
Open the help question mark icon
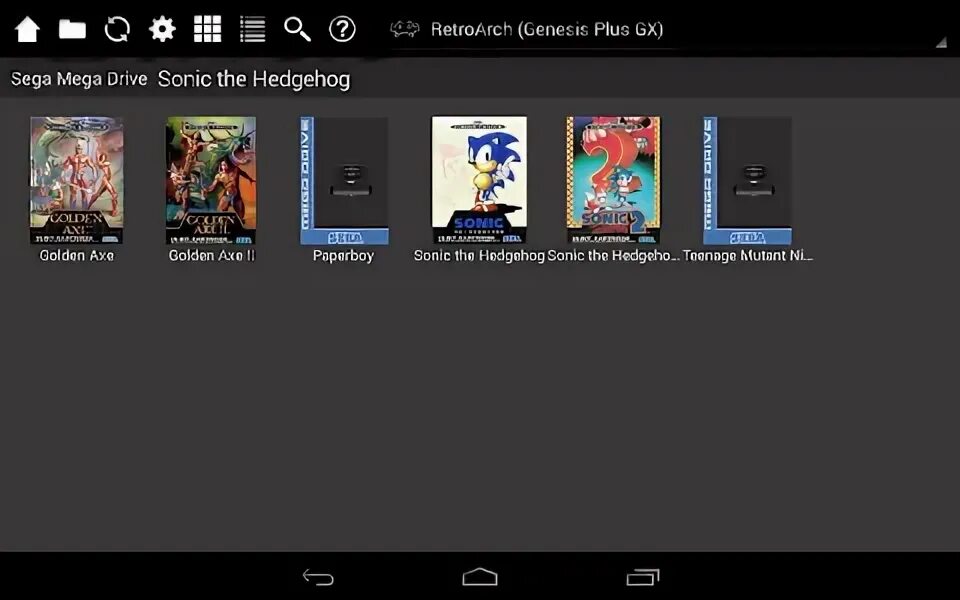point(342,29)
